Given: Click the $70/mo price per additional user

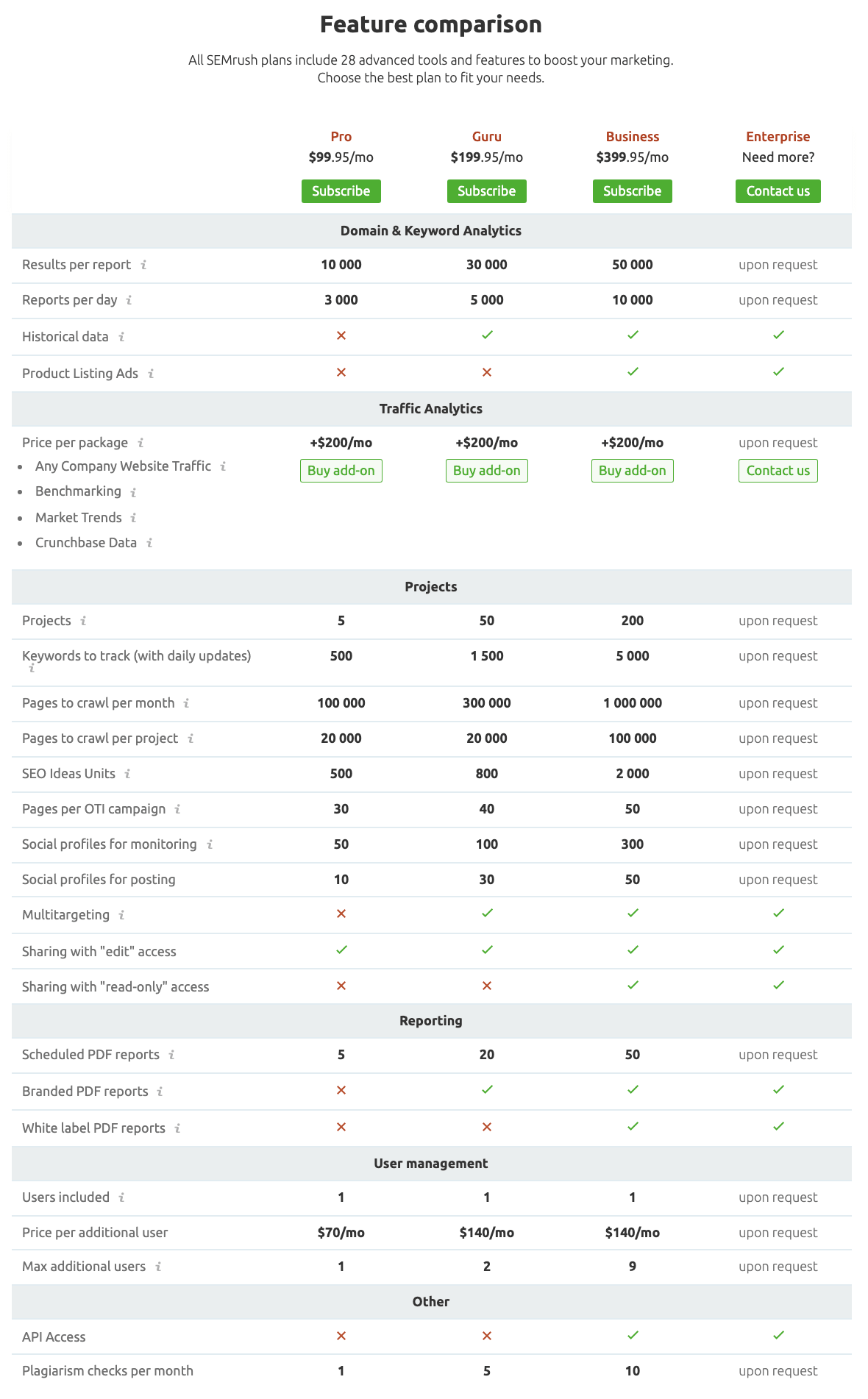Looking at the screenshot, I should [341, 1233].
